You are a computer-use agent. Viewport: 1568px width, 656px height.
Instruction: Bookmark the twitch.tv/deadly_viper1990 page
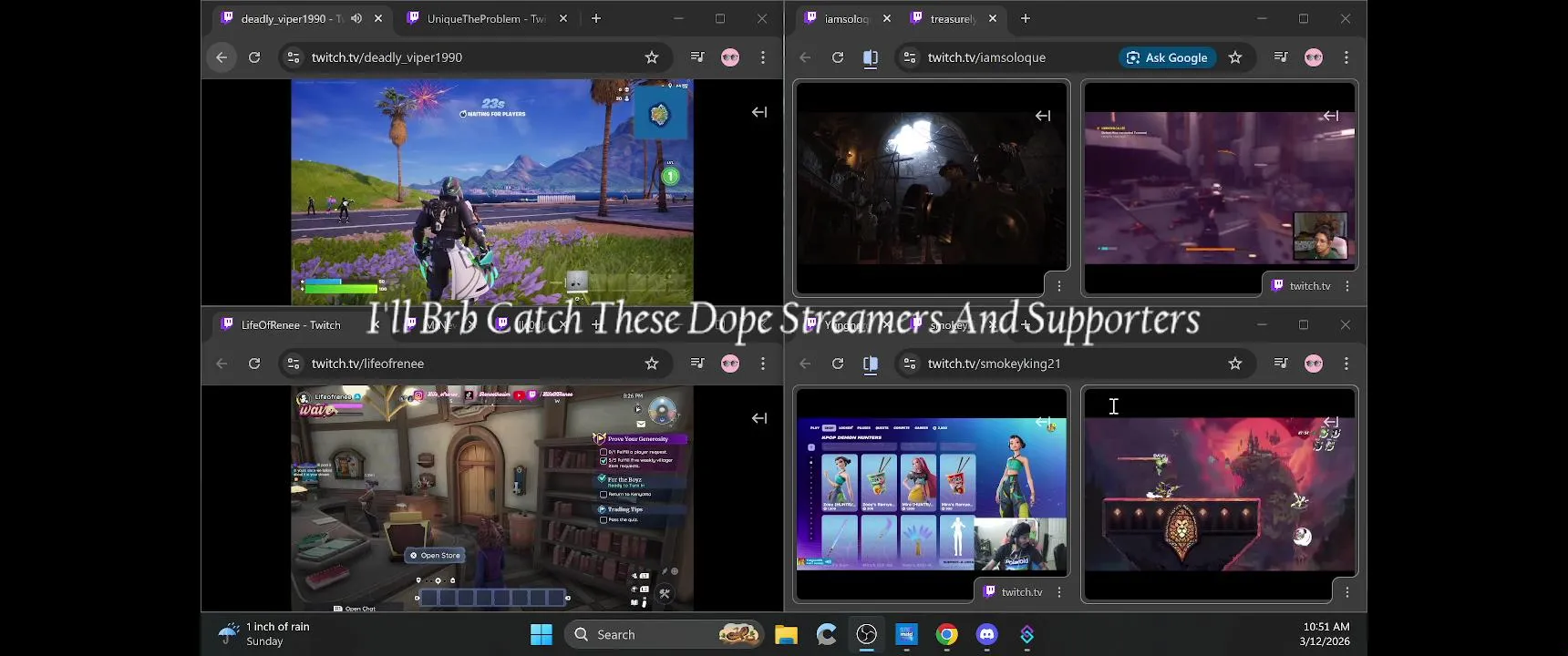point(652,57)
